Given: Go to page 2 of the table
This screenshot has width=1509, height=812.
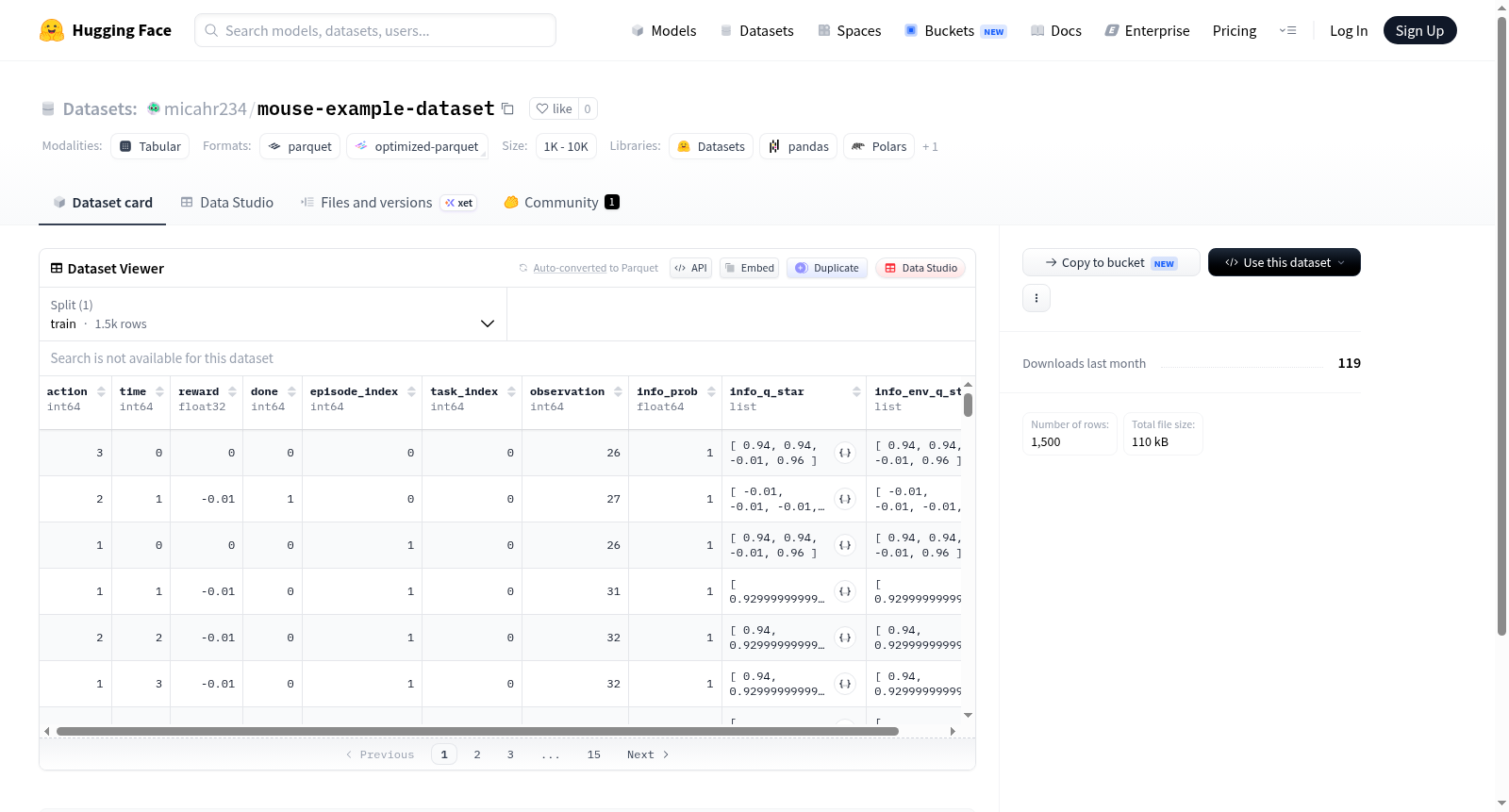Looking at the screenshot, I should pyautogui.click(x=477, y=754).
